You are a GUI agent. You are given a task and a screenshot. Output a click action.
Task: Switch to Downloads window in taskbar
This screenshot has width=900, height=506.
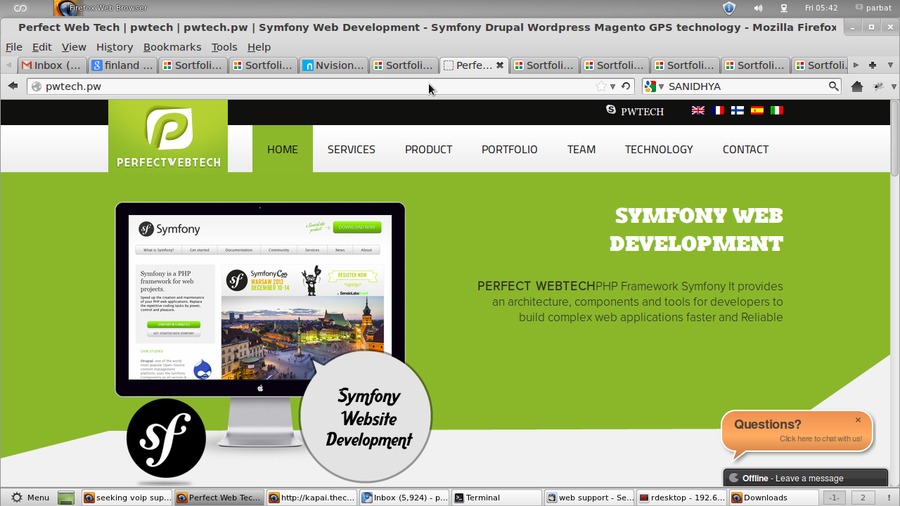[773, 497]
